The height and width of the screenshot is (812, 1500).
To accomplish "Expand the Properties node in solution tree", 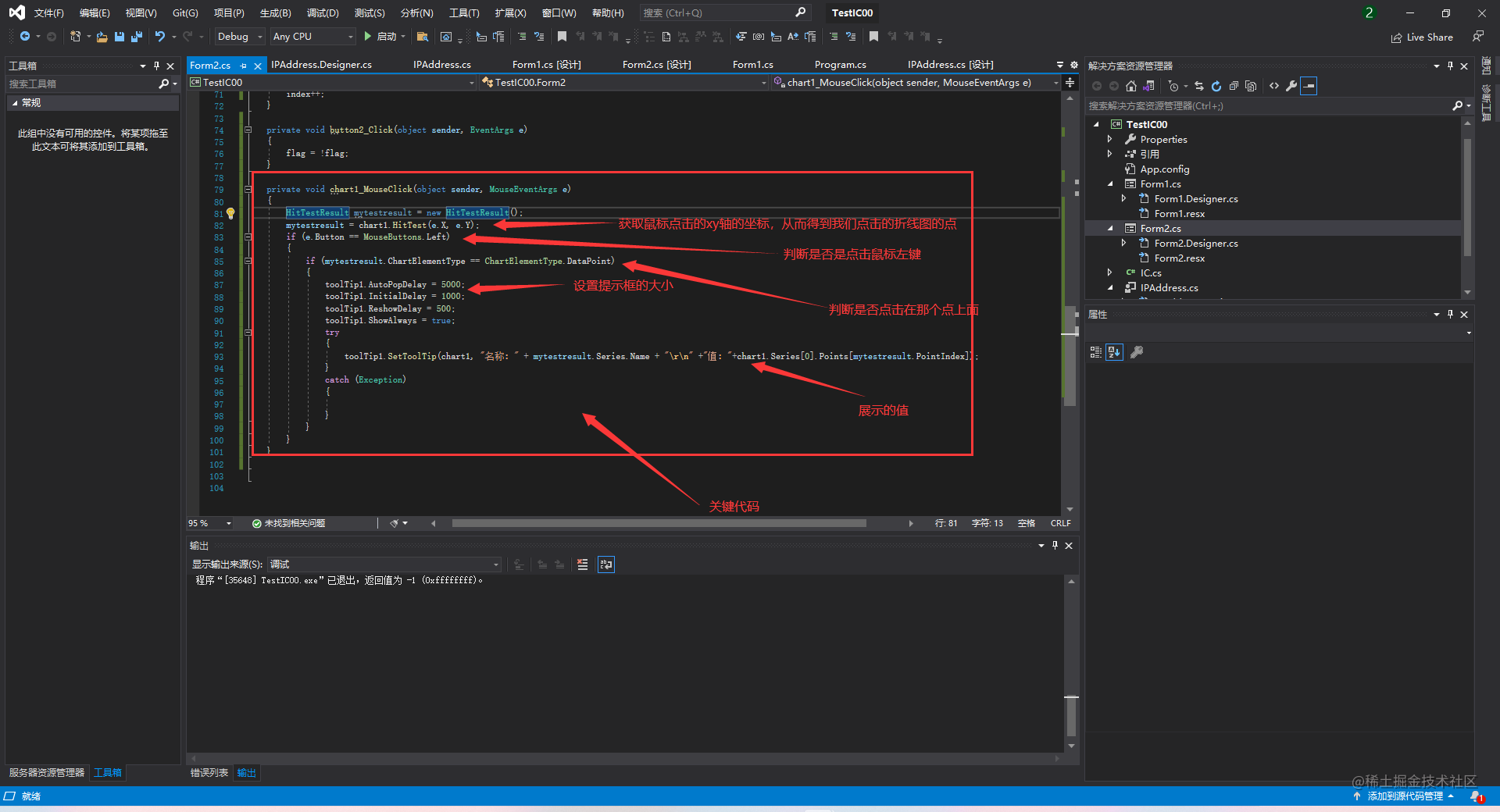I will coord(1109,139).
